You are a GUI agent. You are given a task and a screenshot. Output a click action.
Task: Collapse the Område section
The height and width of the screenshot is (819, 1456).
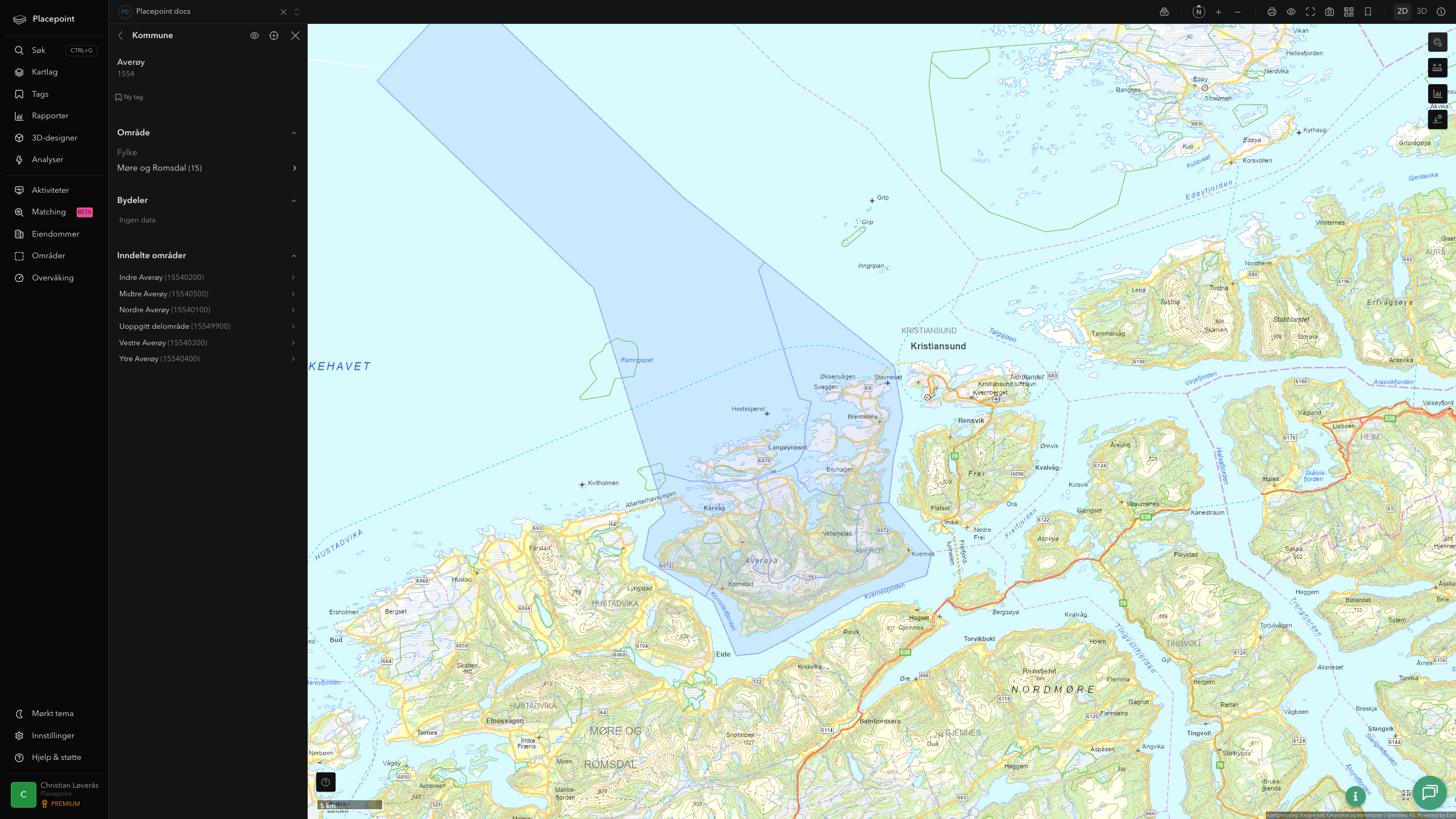(293, 133)
